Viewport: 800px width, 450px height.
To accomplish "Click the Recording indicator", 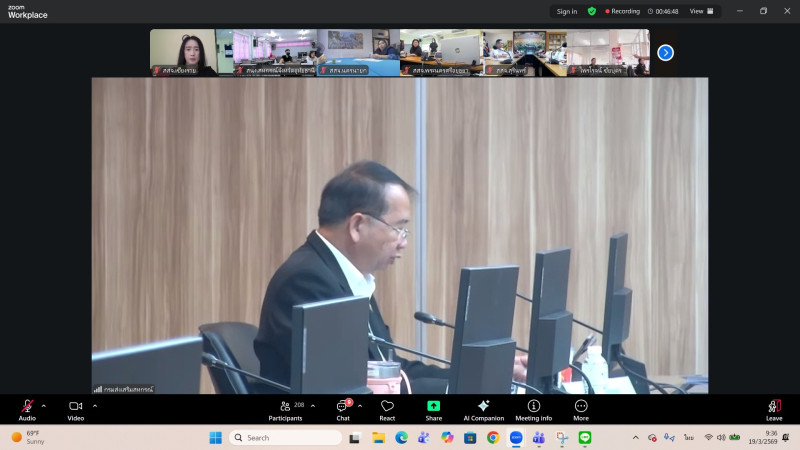I will click(x=623, y=11).
